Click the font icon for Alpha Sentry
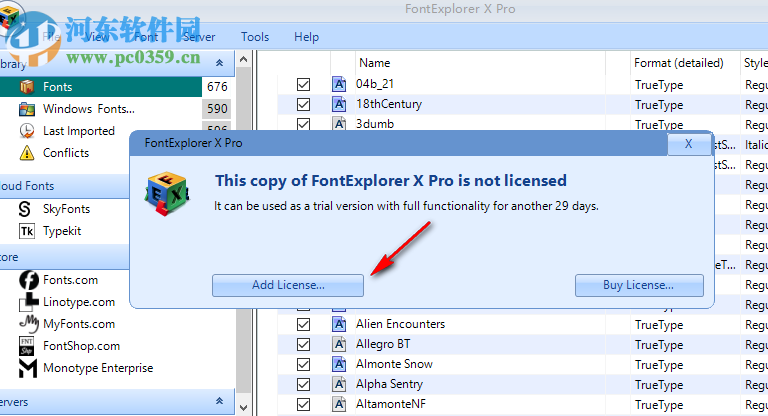 coord(339,384)
